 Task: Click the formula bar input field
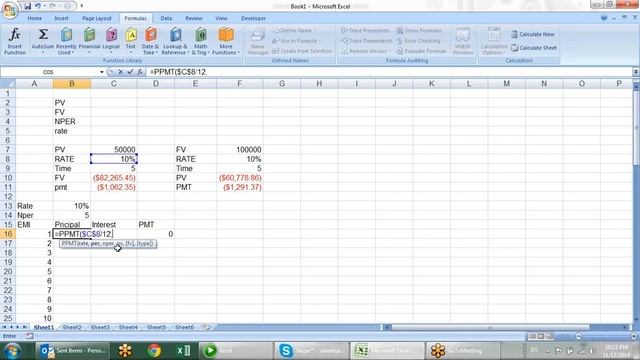pos(389,72)
